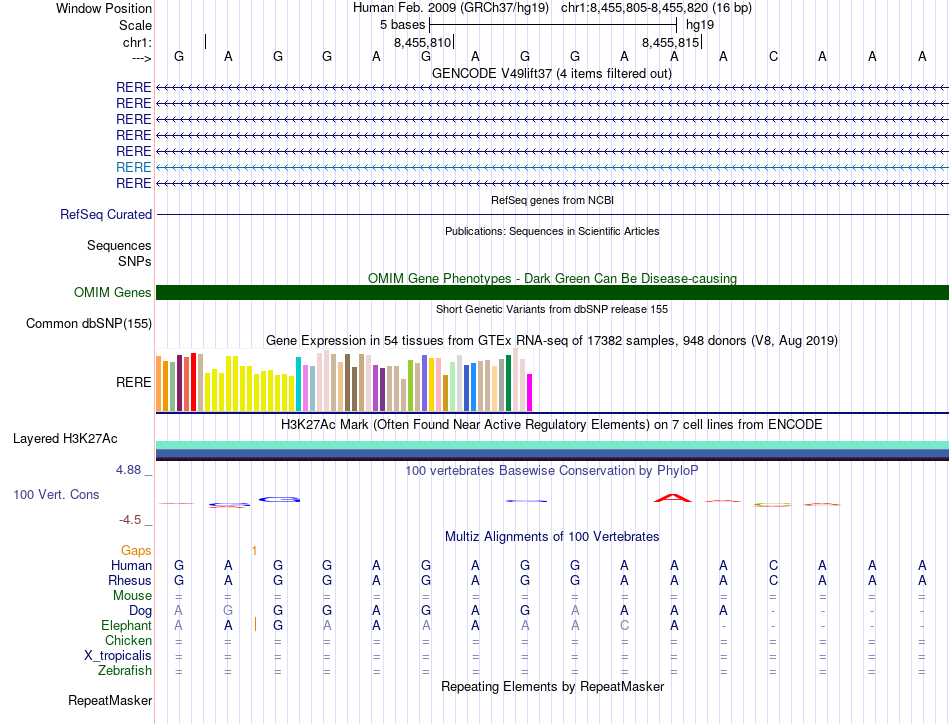The image size is (950, 724).
Task: Click the C base in the top sequence row
Action: coord(773,56)
